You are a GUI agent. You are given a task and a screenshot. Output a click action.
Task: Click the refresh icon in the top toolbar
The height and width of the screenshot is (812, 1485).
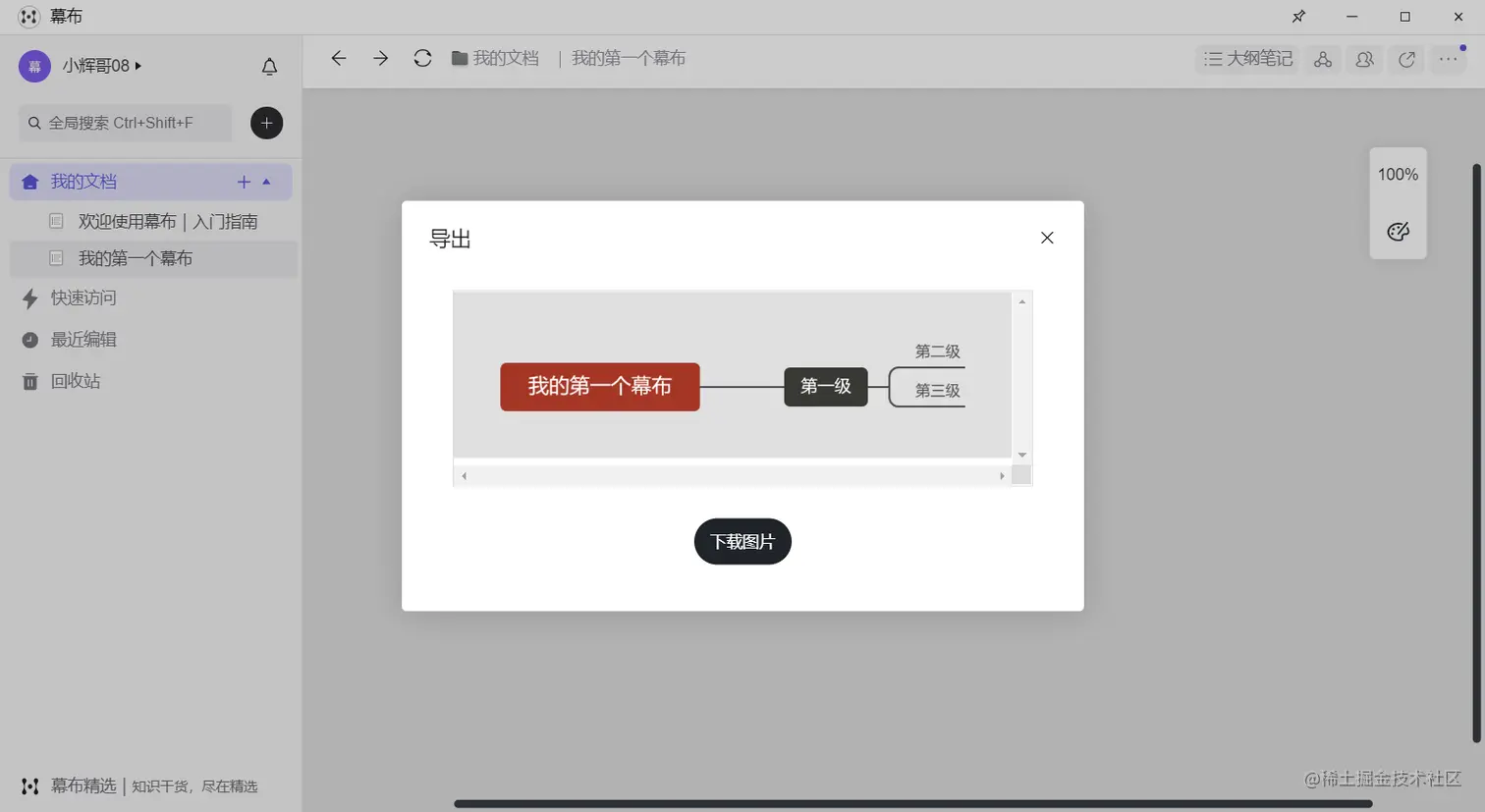(422, 58)
